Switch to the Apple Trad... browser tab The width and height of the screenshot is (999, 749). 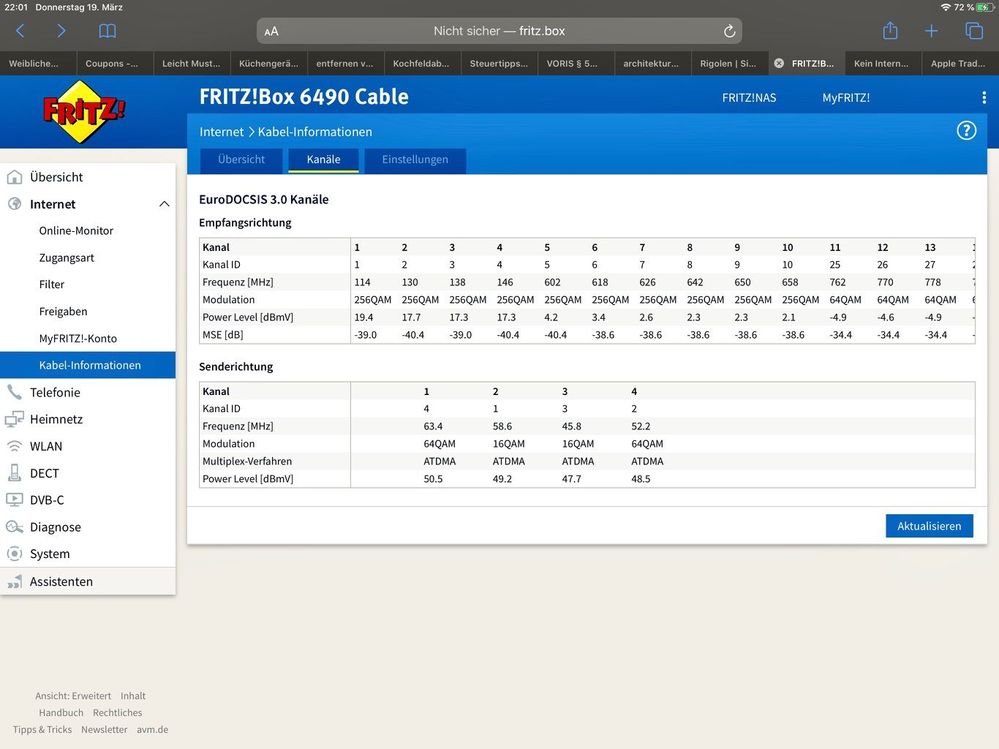tap(959, 63)
